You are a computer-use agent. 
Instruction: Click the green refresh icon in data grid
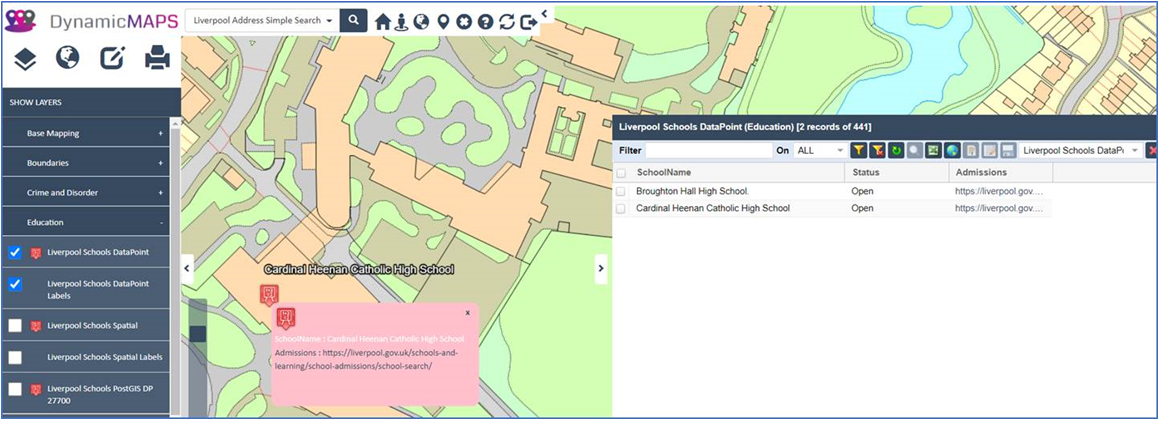pyautogui.click(x=896, y=150)
